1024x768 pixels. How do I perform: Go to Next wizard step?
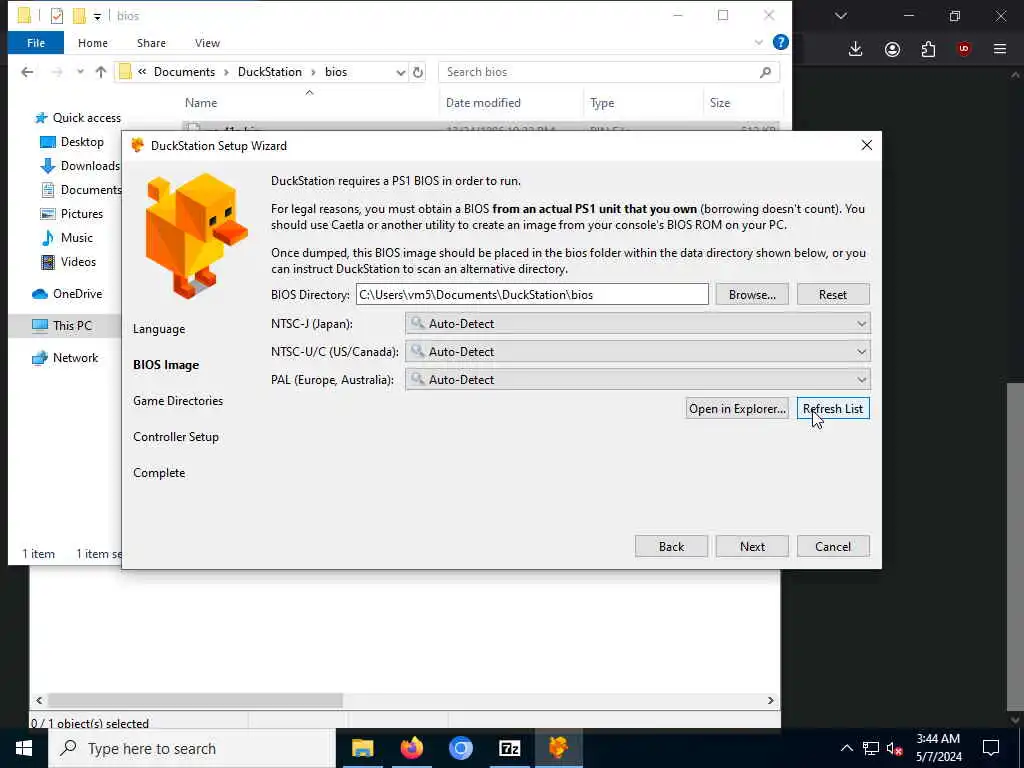(x=752, y=547)
